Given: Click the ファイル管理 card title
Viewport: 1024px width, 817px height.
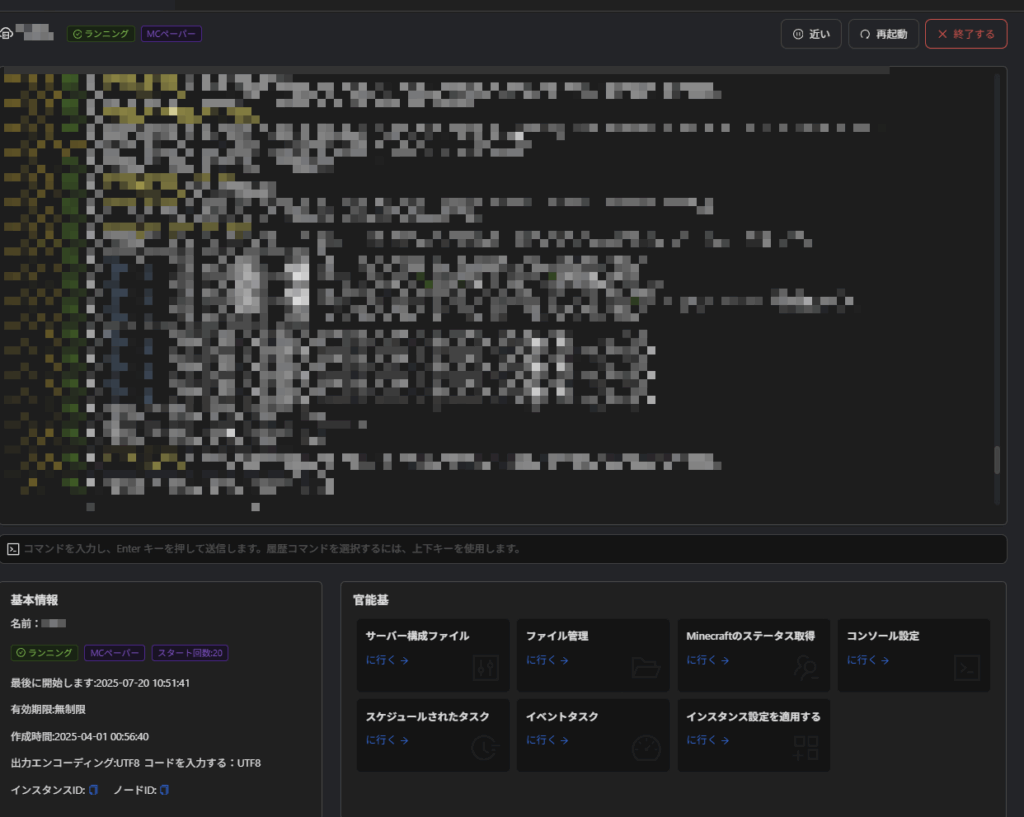Looking at the screenshot, I should point(557,636).
